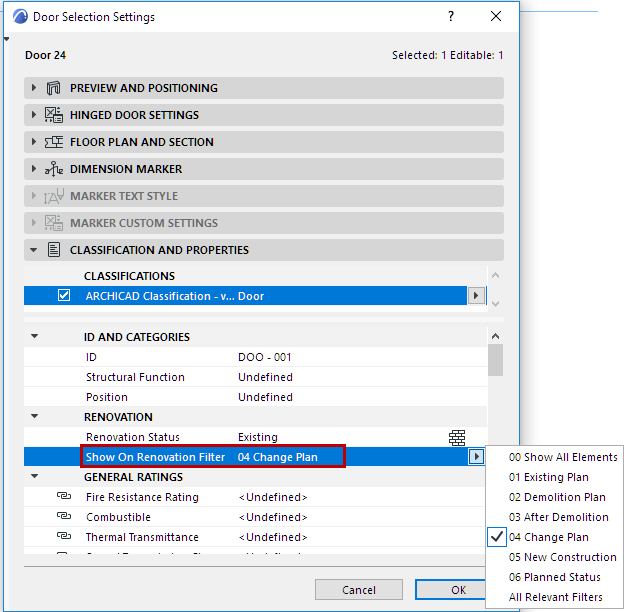Choose 00 Show All Elements filter
The height and width of the screenshot is (612, 627).
(x=563, y=457)
